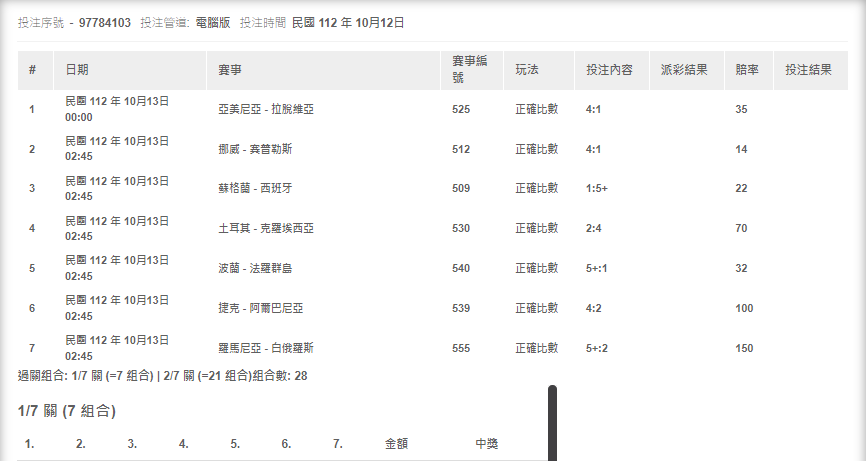Click event number 555

coord(461,348)
